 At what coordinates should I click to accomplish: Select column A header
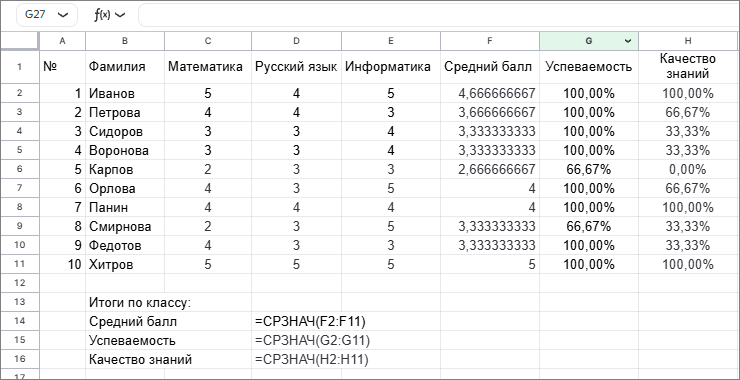62,41
